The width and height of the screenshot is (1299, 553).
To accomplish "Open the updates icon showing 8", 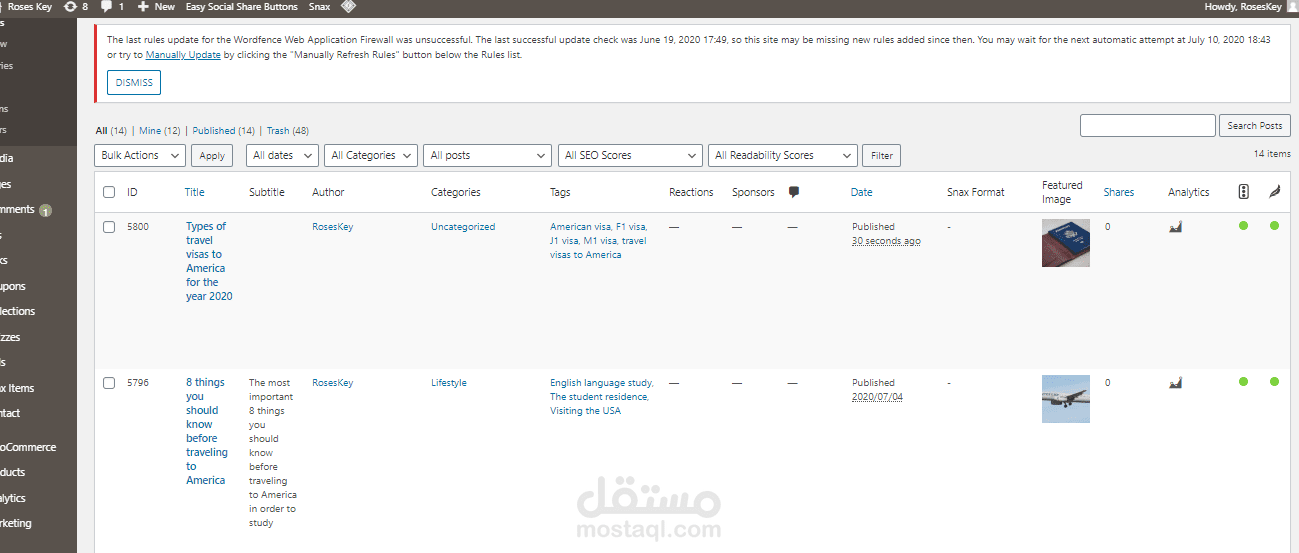I will [75, 6].
